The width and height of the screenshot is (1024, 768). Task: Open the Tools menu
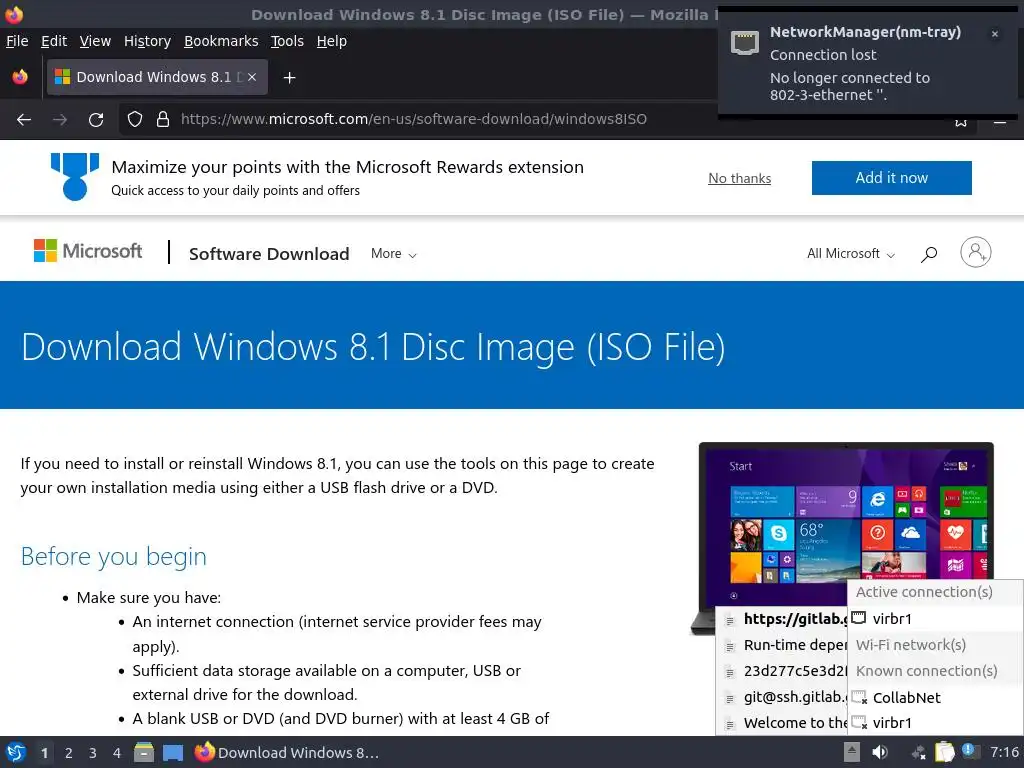coord(287,41)
